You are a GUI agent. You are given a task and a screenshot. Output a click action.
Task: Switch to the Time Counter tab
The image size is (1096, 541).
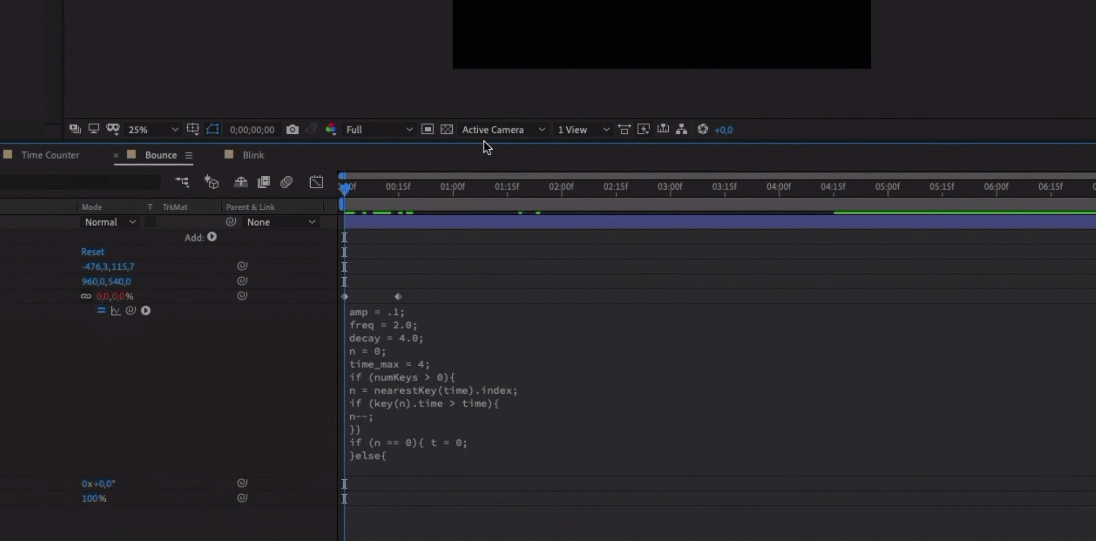pos(50,155)
